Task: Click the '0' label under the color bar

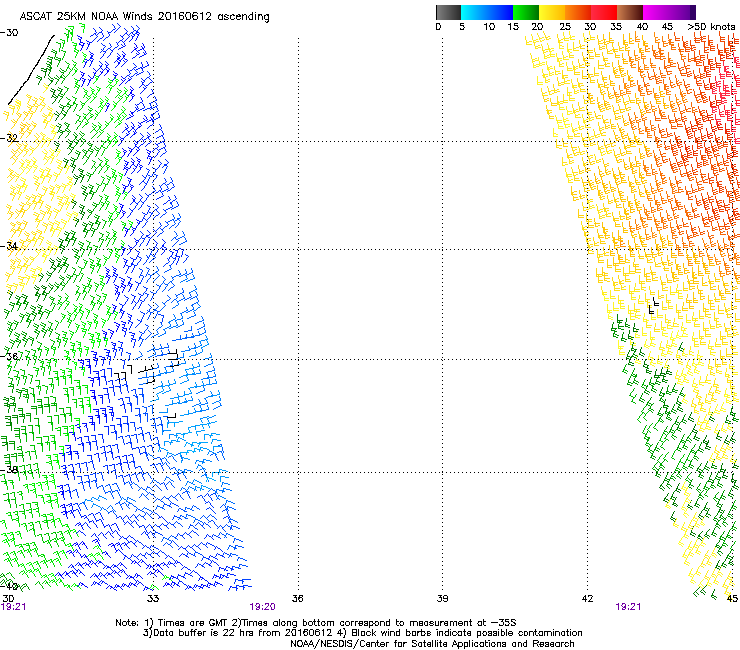Action: pos(438,27)
